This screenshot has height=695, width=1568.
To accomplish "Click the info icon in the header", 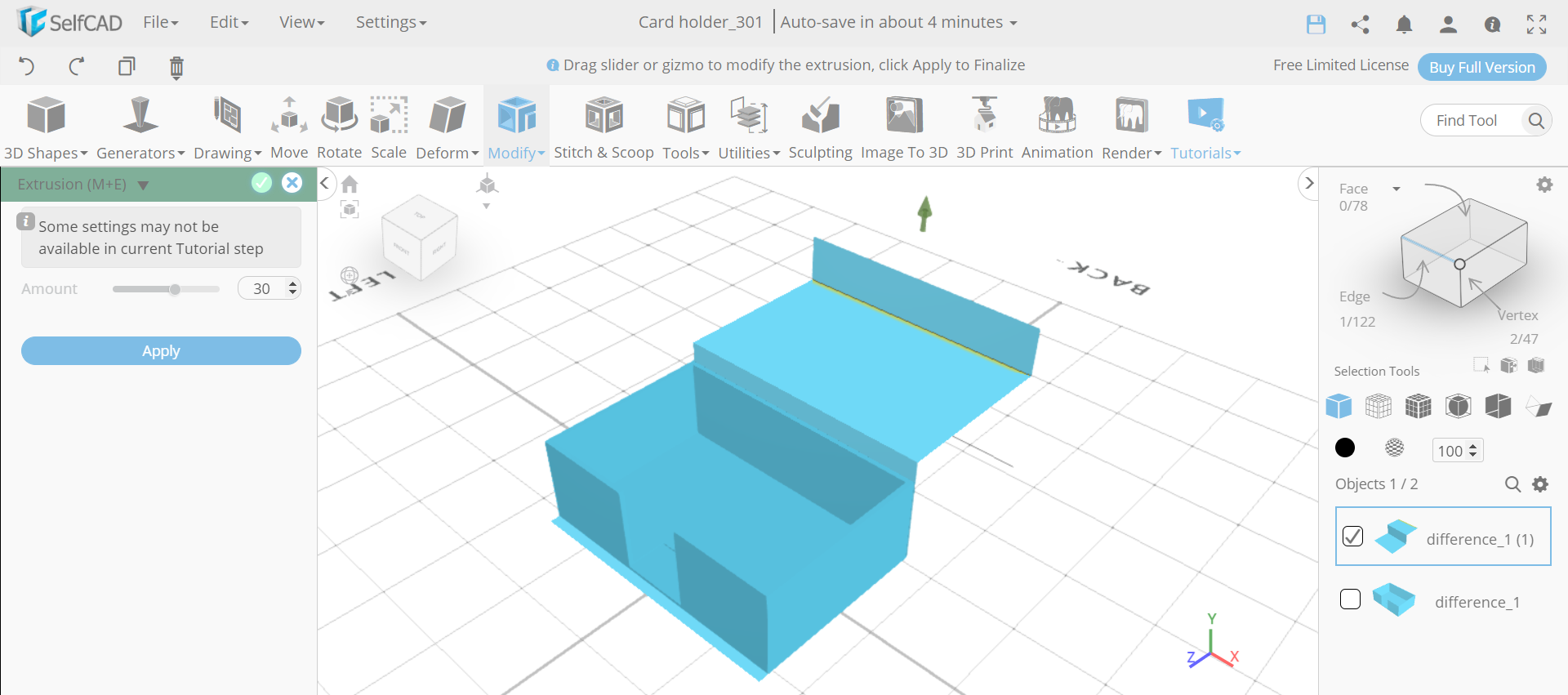I will pyautogui.click(x=1492, y=25).
